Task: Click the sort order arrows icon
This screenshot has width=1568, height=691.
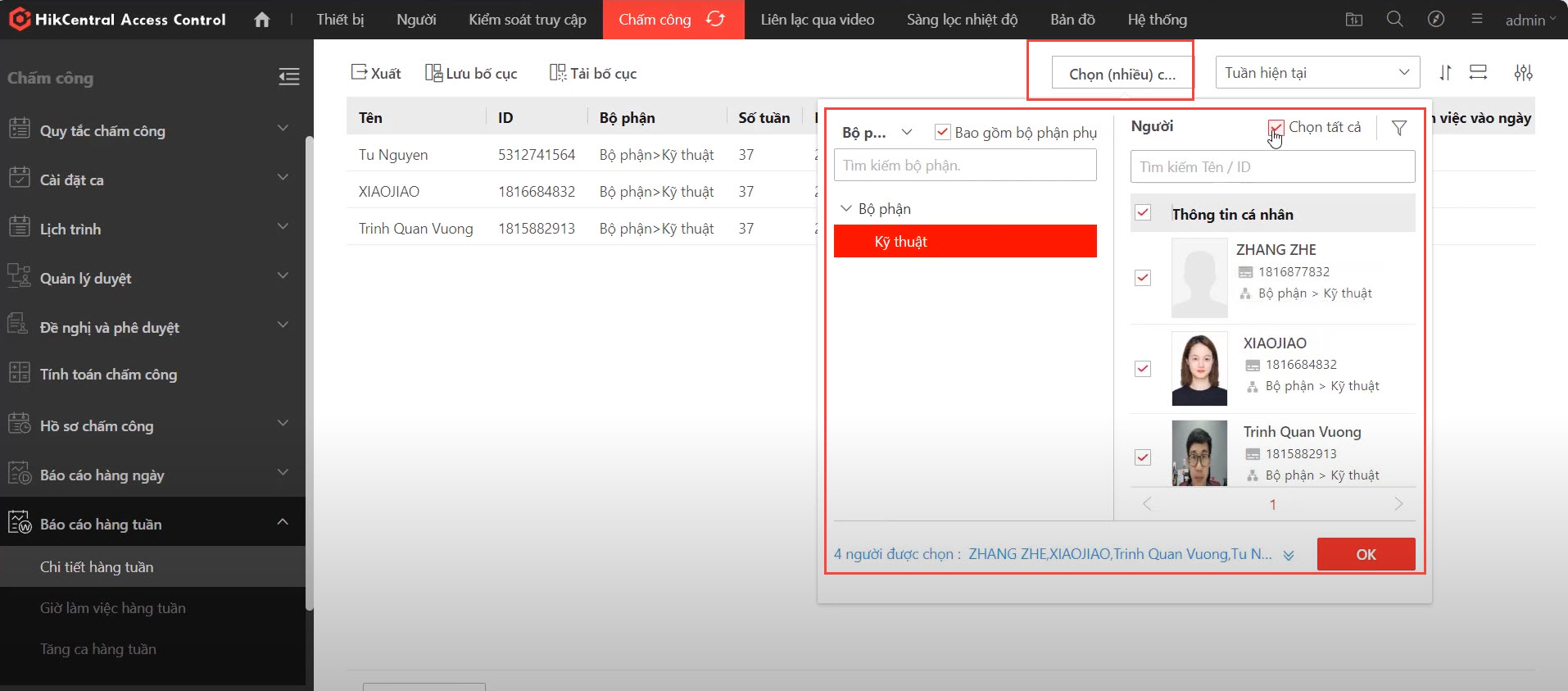Action: point(1445,73)
